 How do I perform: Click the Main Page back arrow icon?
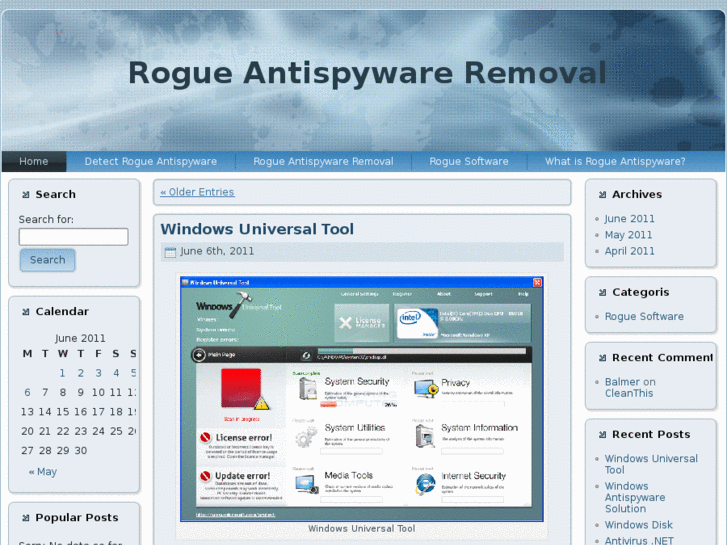198,355
